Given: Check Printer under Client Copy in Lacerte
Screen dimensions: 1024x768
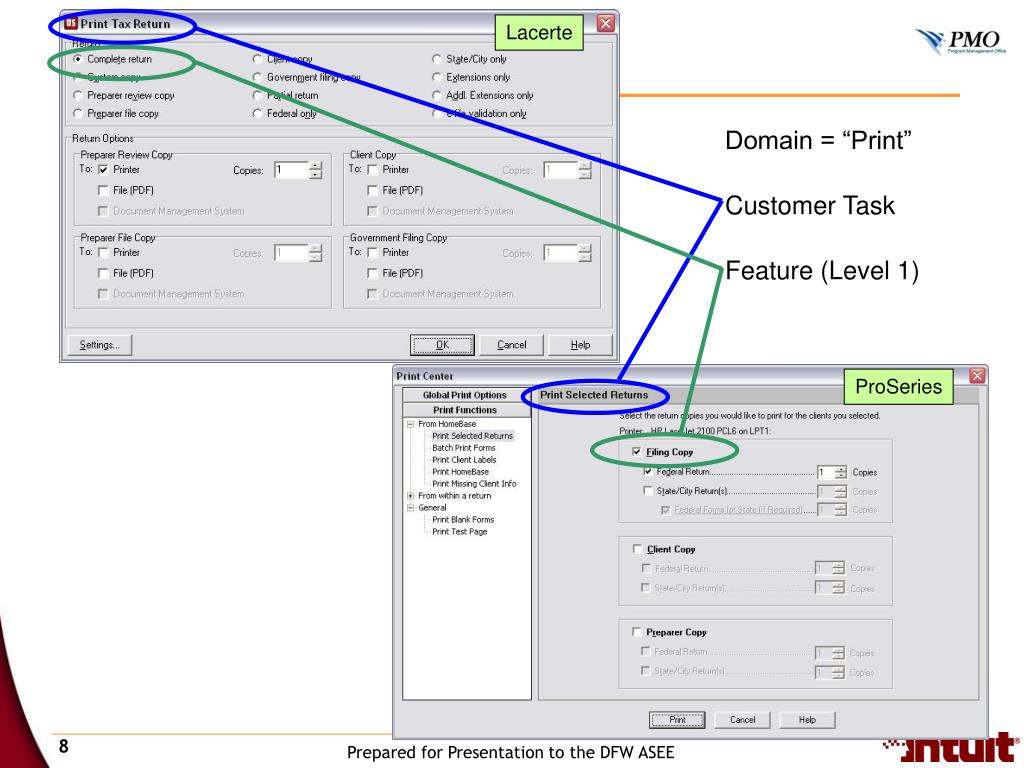Looking at the screenshot, I should (x=372, y=170).
